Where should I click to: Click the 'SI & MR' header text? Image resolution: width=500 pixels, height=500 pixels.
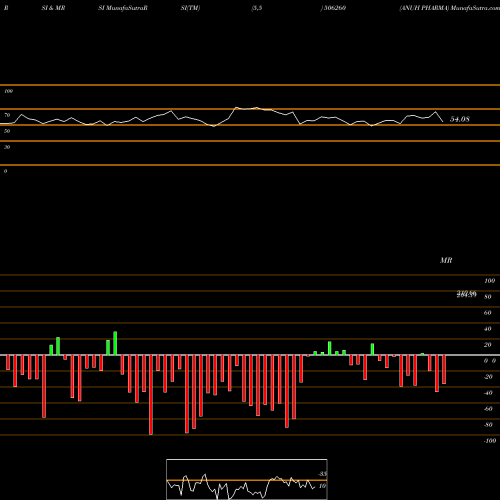(x=53, y=8)
